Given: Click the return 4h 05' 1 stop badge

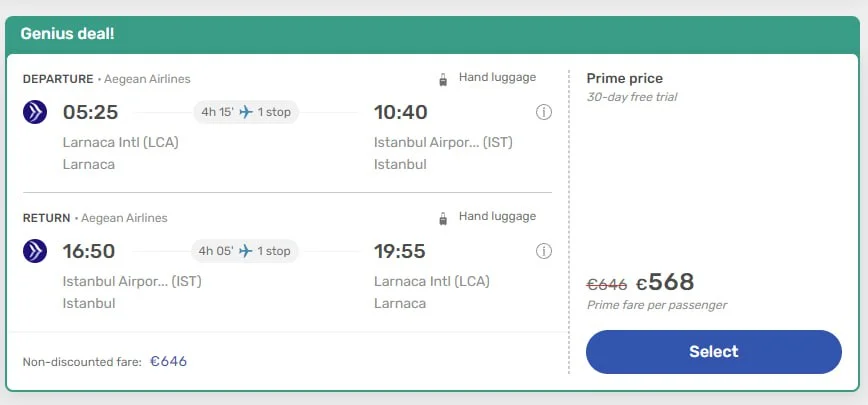Looking at the screenshot, I should [246, 251].
